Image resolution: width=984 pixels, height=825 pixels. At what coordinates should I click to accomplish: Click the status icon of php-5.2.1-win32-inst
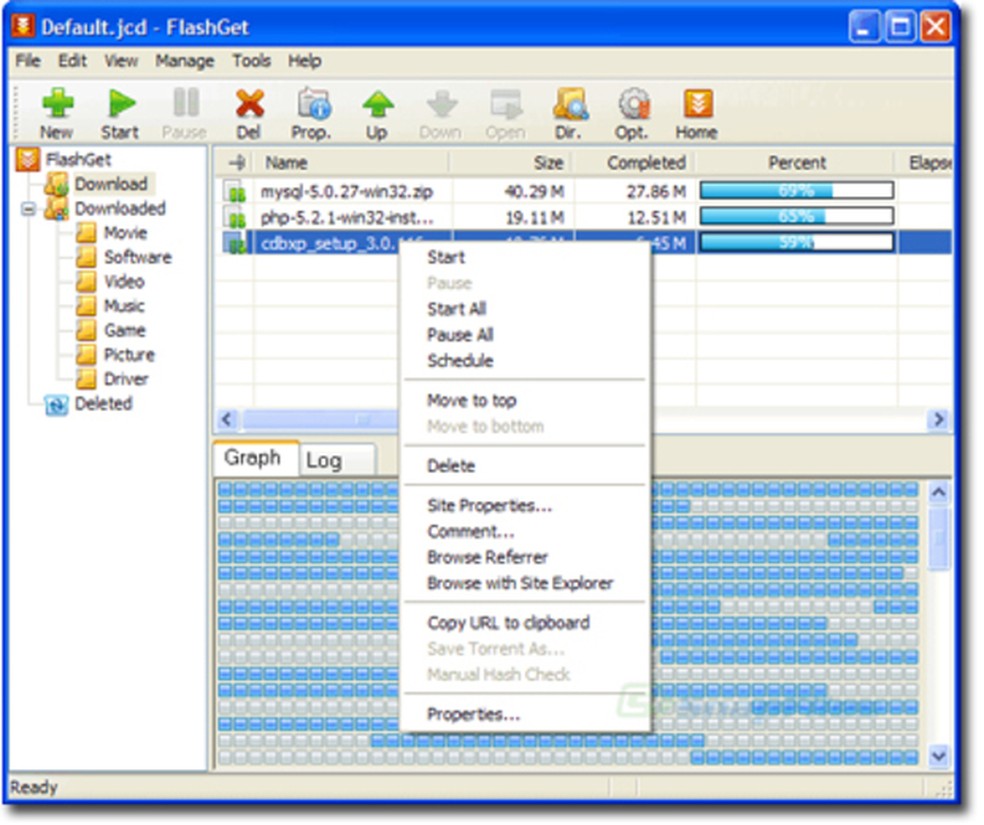pyautogui.click(x=235, y=218)
